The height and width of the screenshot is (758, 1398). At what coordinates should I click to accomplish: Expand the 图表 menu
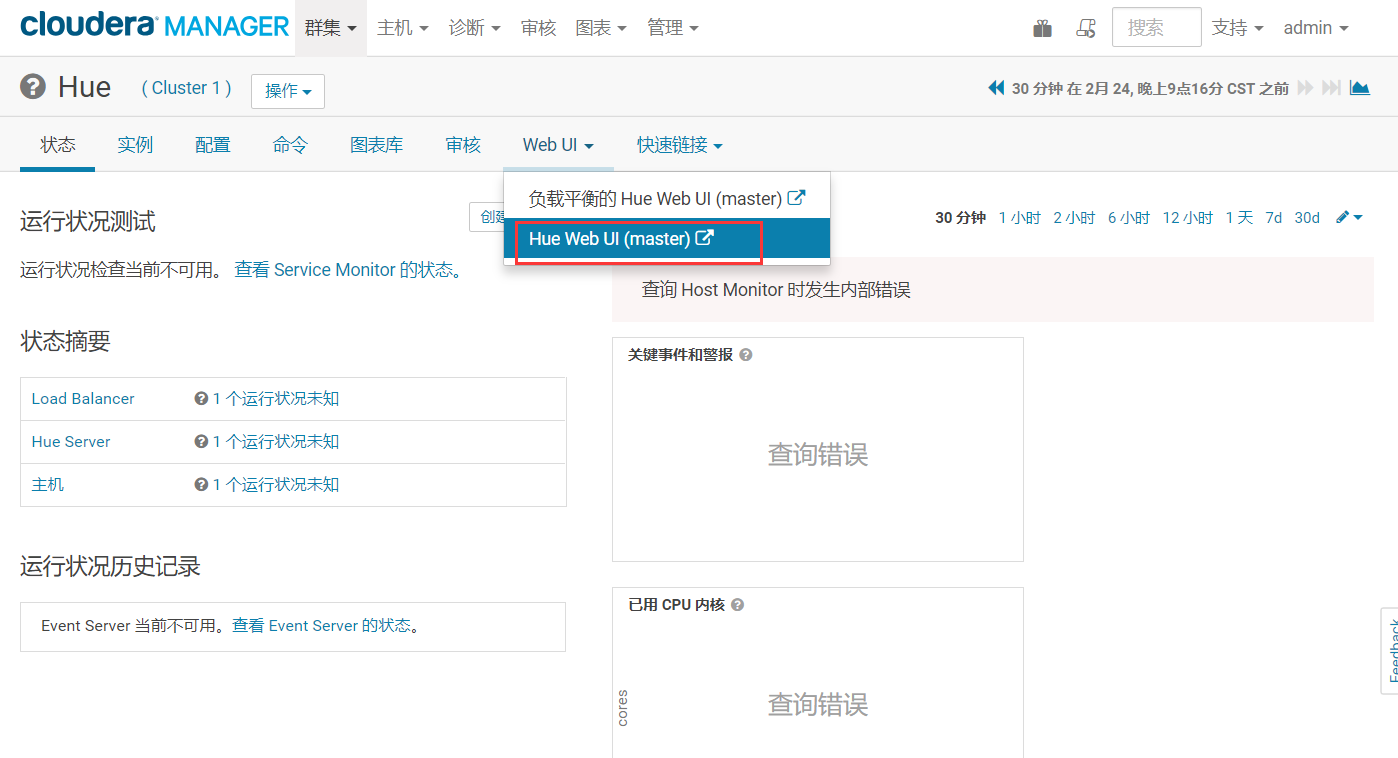click(x=601, y=28)
